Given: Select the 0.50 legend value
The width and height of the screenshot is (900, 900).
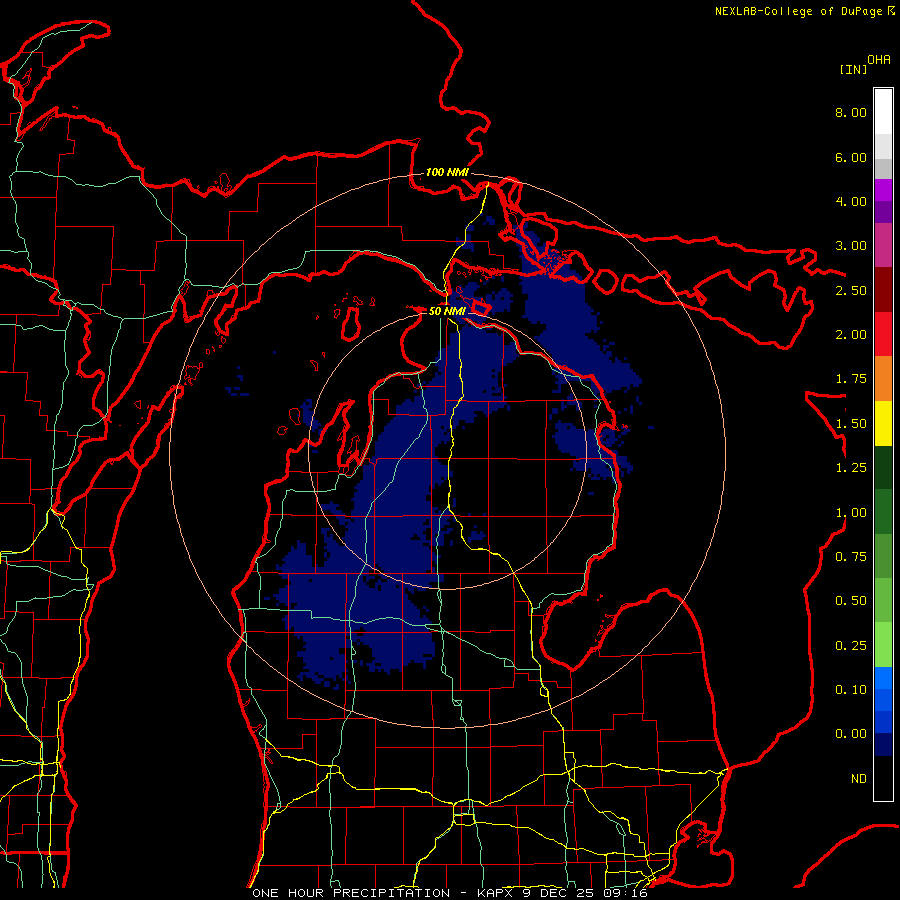Looking at the screenshot, I should (x=851, y=601).
